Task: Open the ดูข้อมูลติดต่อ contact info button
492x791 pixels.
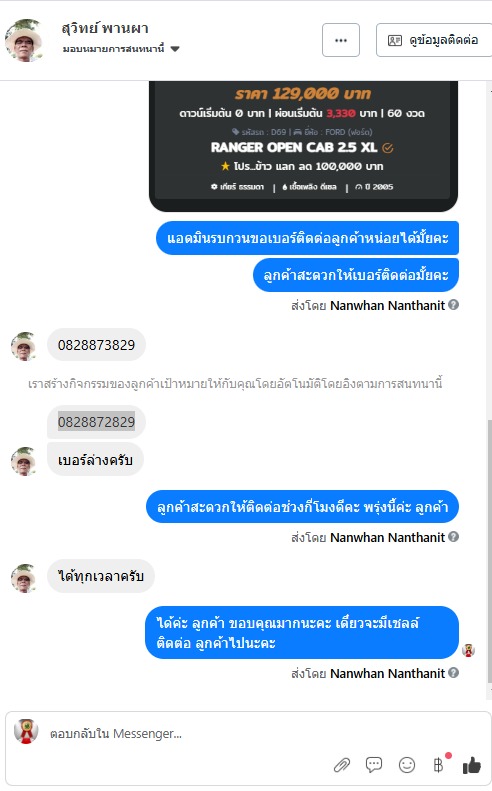Action: click(434, 40)
